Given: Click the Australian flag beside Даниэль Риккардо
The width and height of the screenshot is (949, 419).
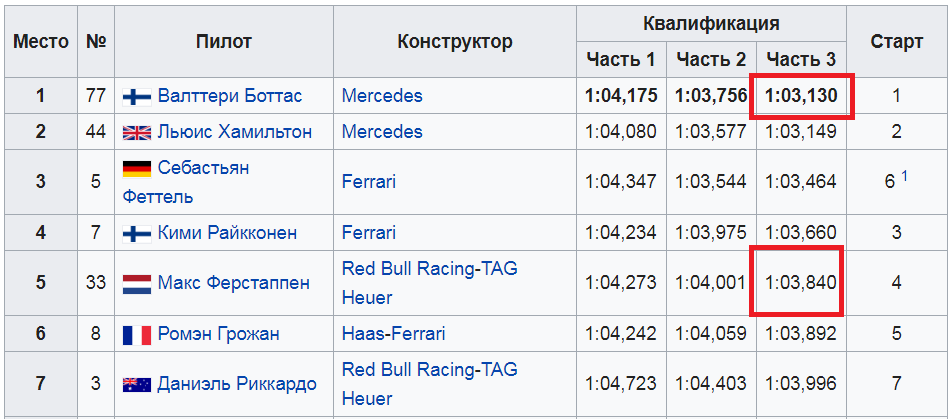Looking at the screenshot, I should (137, 385).
